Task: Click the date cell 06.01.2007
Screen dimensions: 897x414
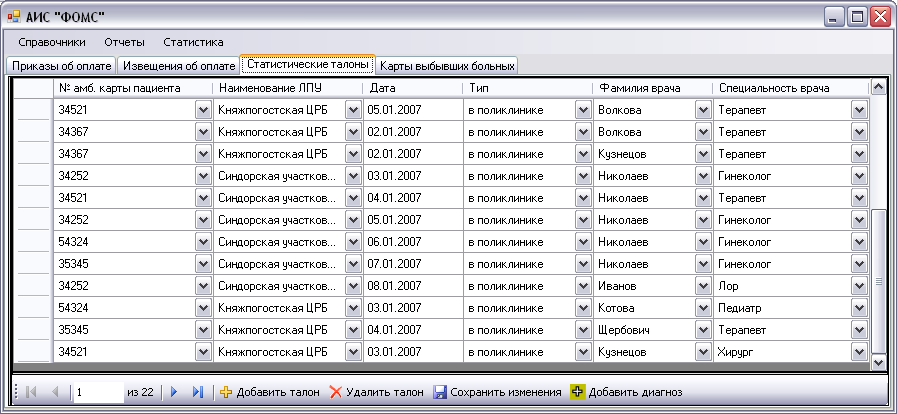Action: point(412,242)
